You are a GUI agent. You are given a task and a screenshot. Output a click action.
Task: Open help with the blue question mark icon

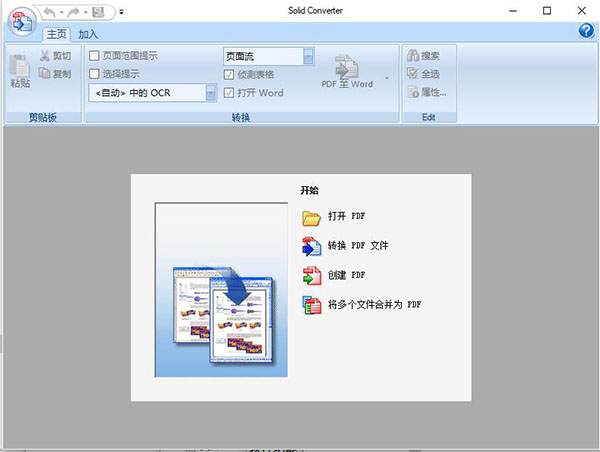(x=586, y=31)
